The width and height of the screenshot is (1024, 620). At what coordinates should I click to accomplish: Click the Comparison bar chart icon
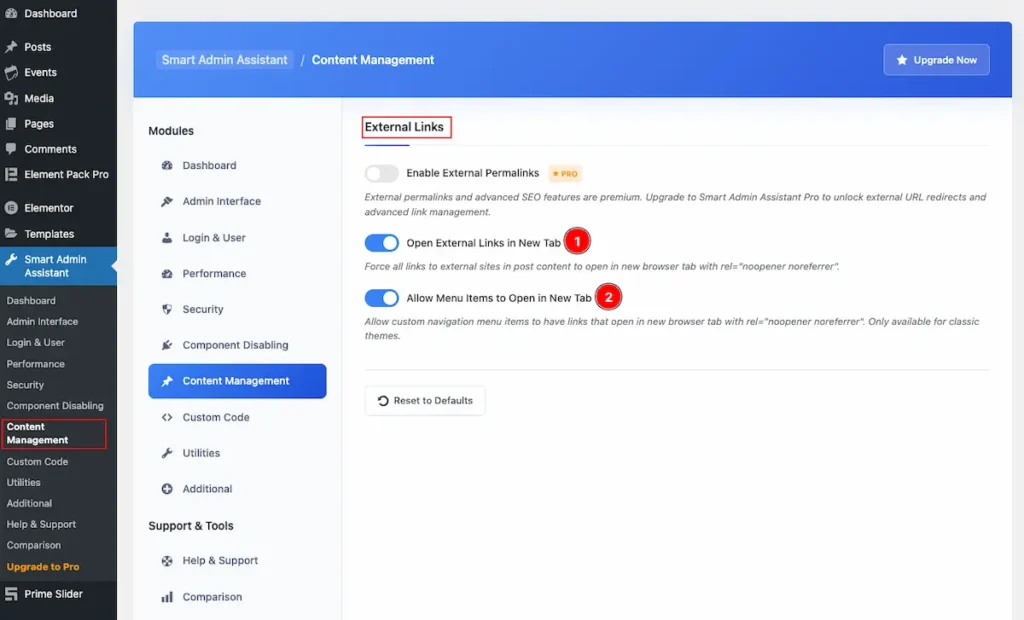[167, 596]
